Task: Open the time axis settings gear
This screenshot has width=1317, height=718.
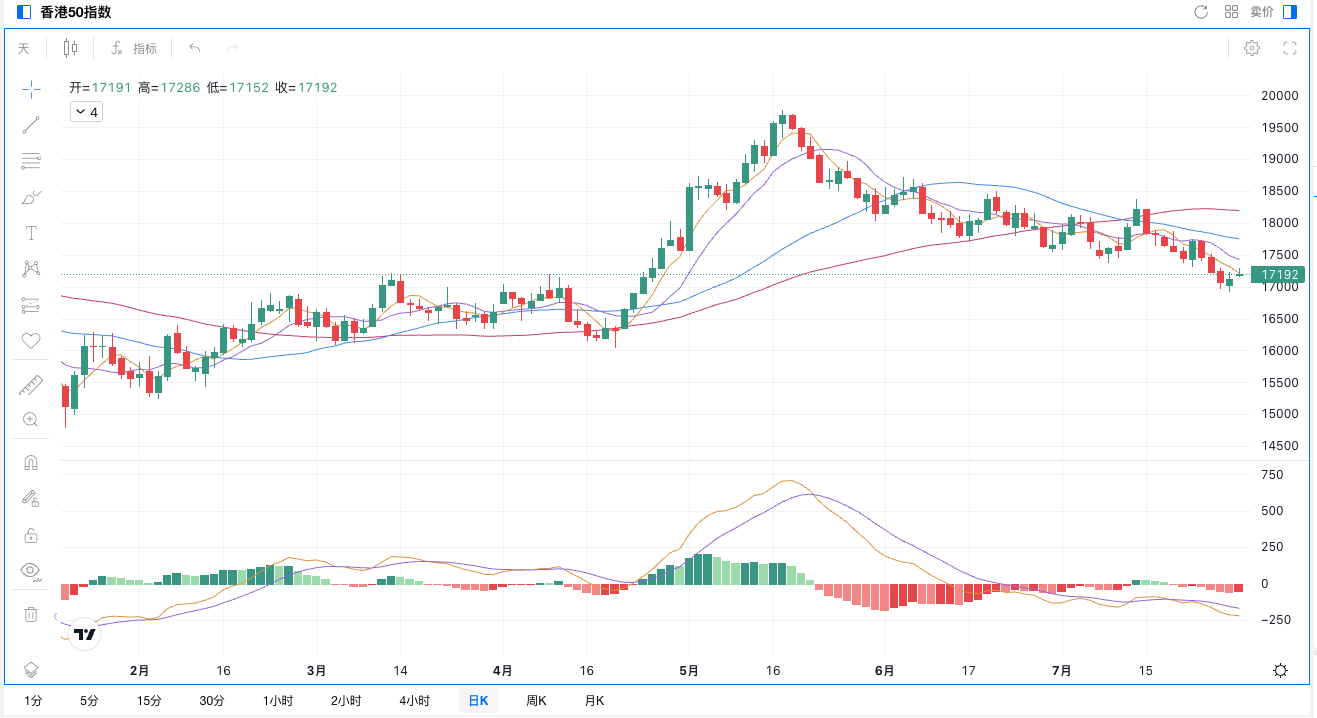Action: (x=1280, y=671)
